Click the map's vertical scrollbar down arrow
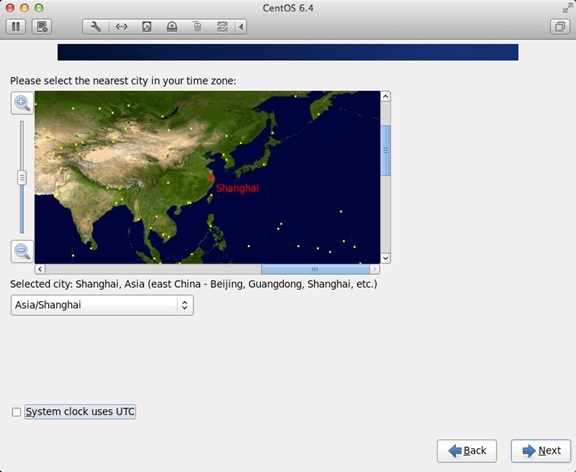The image size is (576, 472). point(385,258)
